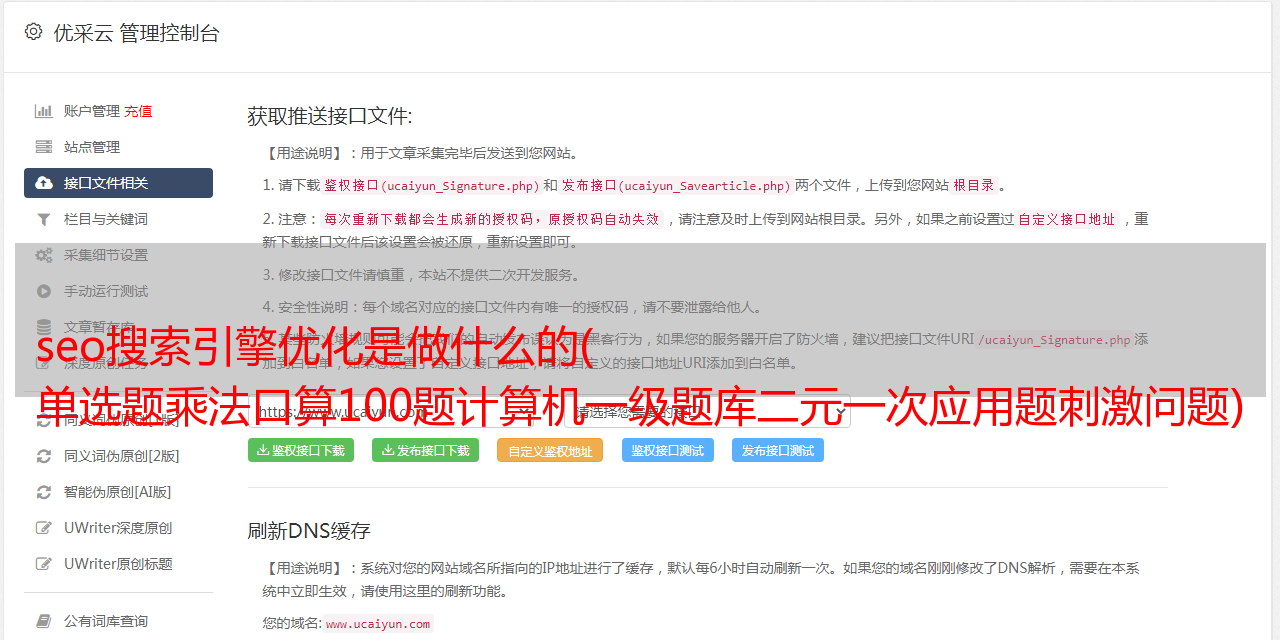This screenshot has height=640, width=1280.
Task: Click the 获取推送接口文件 heading
Action: click(x=330, y=116)
